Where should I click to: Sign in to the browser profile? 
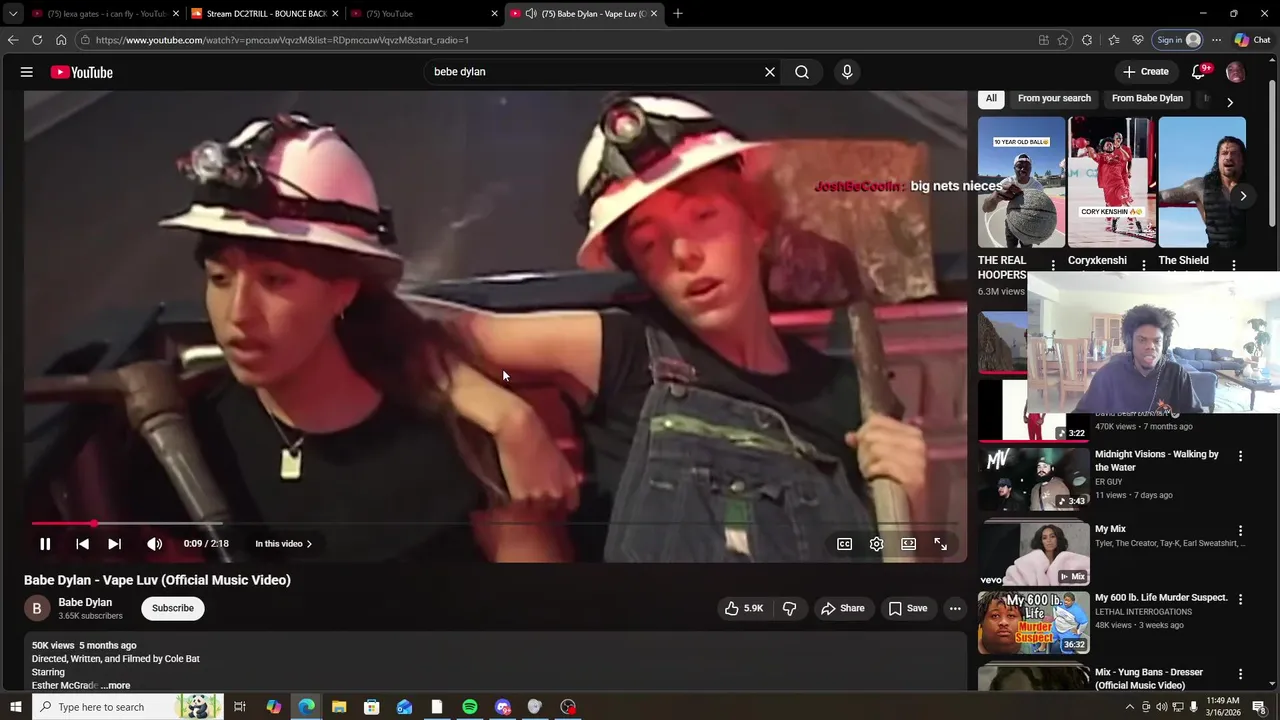(1178, 40)
